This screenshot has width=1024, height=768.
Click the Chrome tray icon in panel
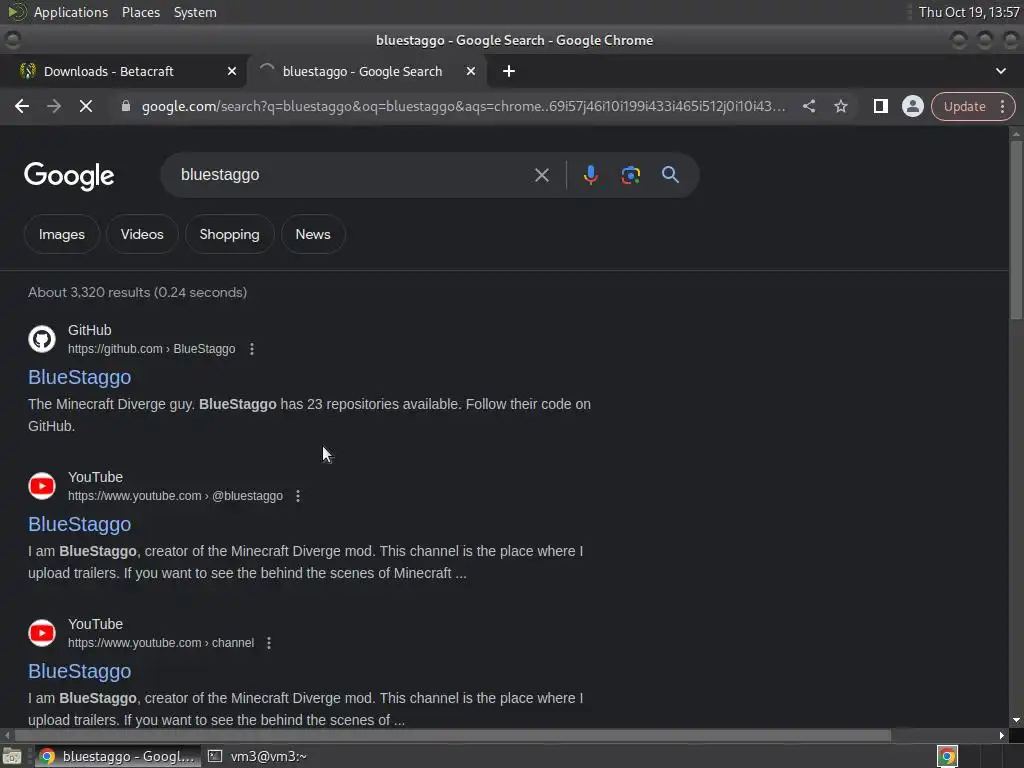947,756
